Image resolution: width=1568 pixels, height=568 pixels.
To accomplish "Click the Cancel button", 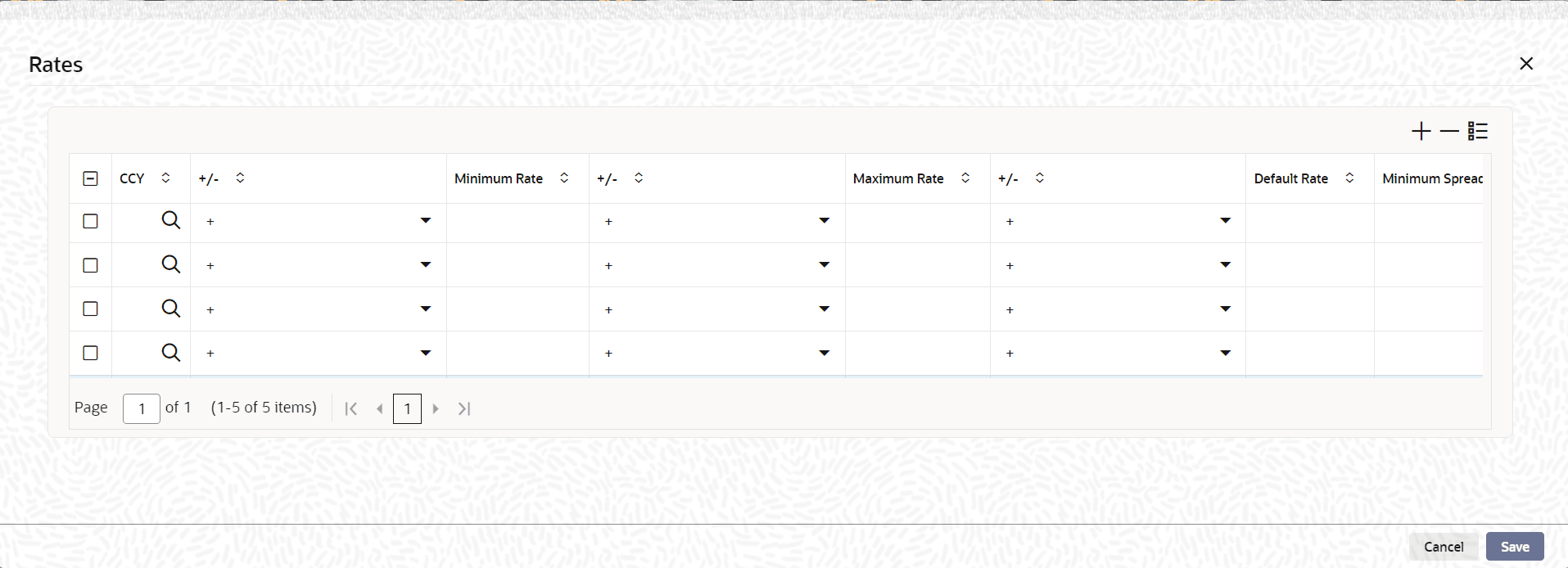I will 1444,547.
